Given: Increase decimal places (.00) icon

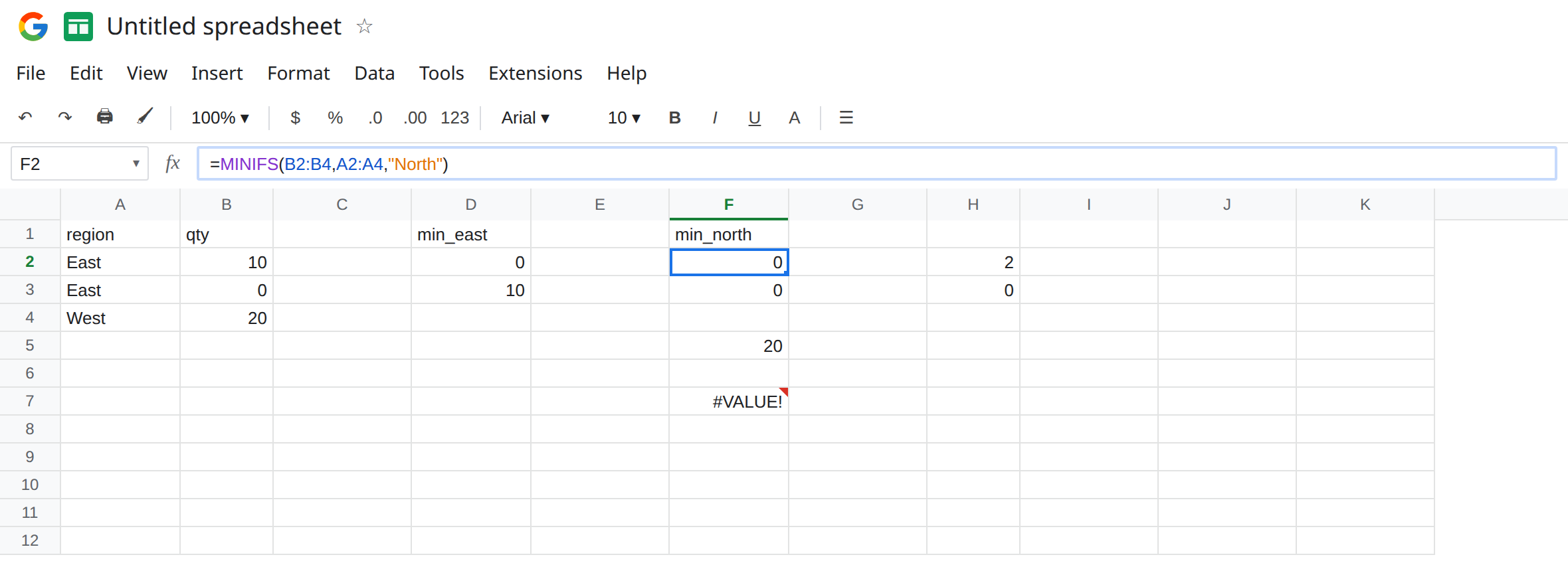Looking at the screenshot, I should click(x=415, y=118).
